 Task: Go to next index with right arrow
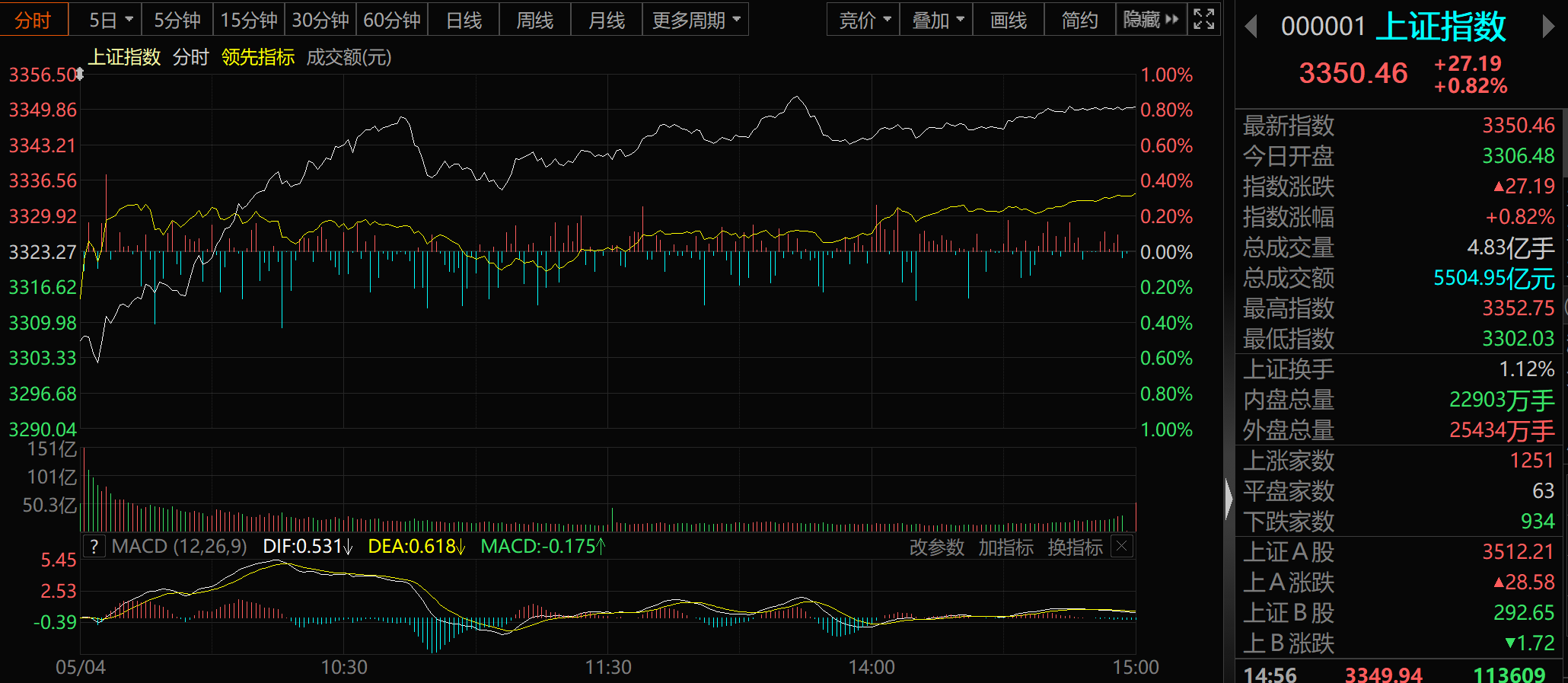click(1547, 27)
